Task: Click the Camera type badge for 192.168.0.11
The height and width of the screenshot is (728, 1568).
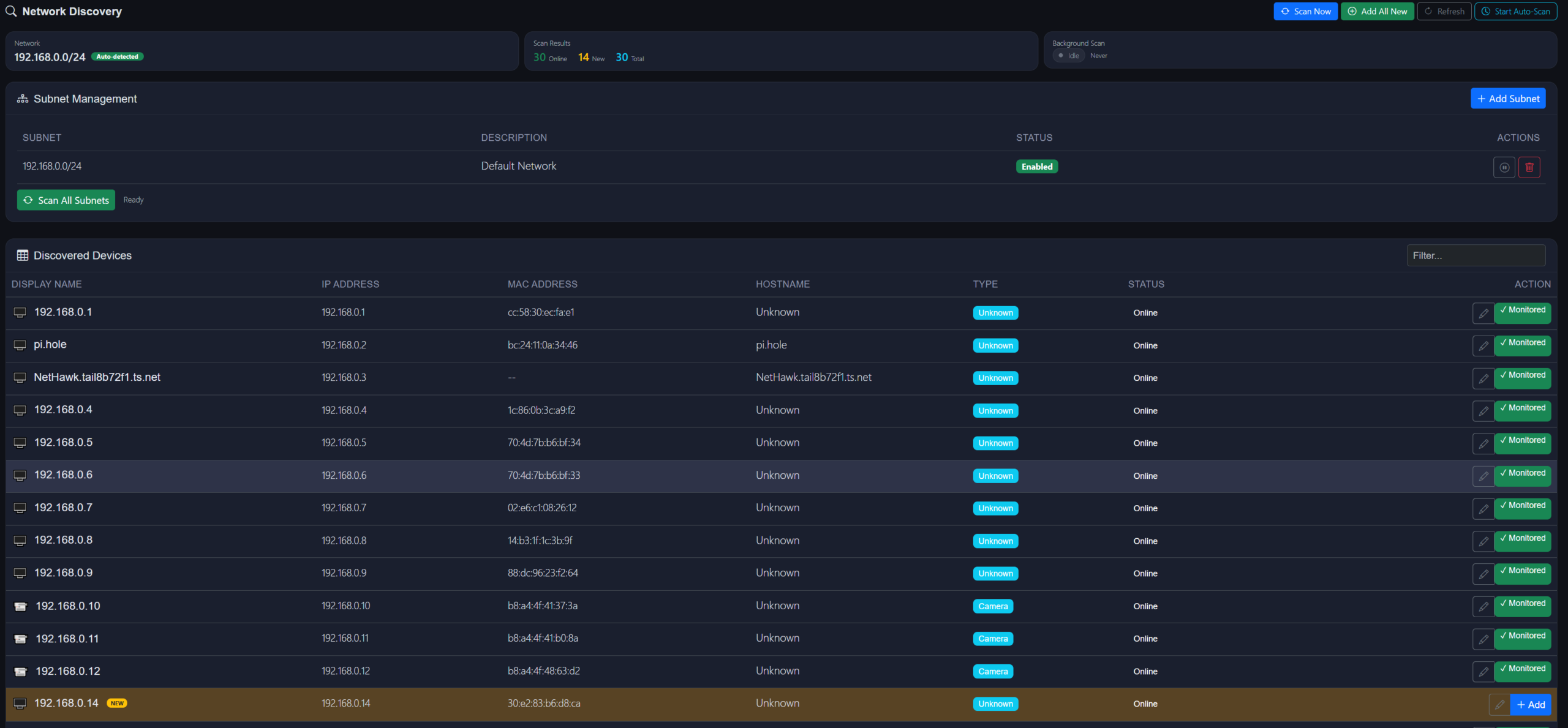Action: tap(993, 639)
